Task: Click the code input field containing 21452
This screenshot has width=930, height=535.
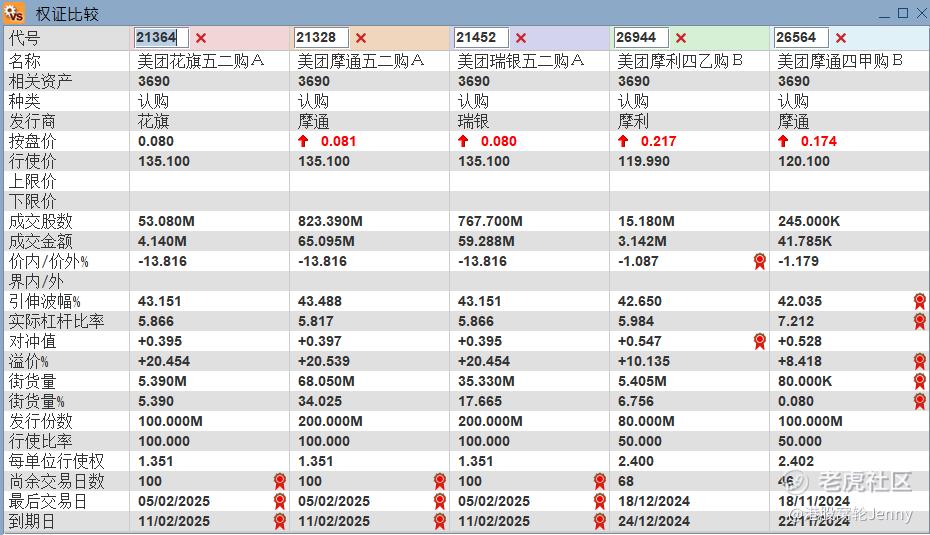Action: (x=482, y=37)
